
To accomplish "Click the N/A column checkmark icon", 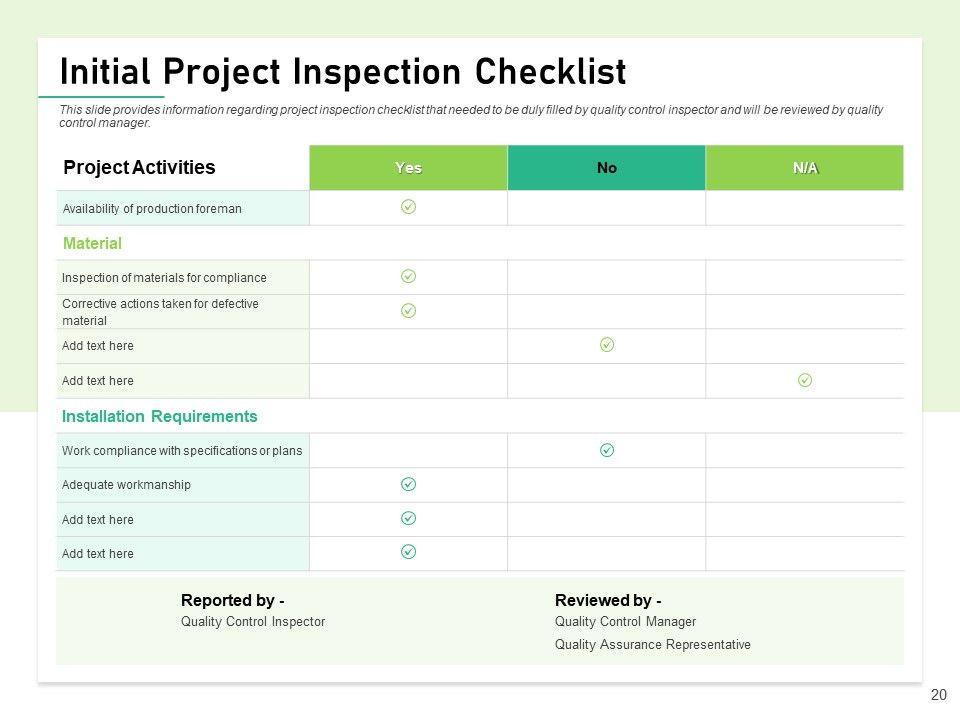I will 805,380.
